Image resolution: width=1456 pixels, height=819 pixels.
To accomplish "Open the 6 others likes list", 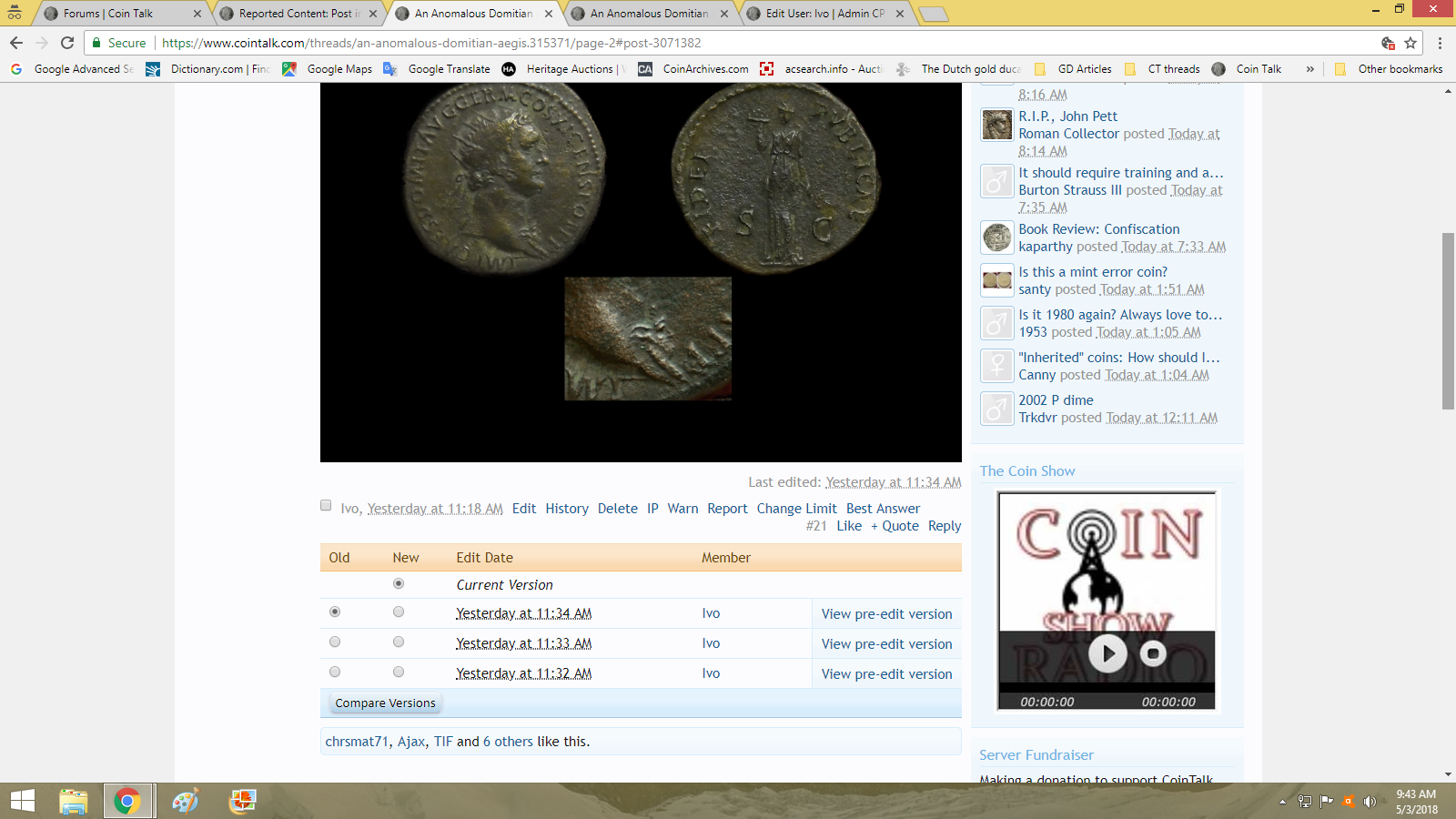I will pos(508,742).
